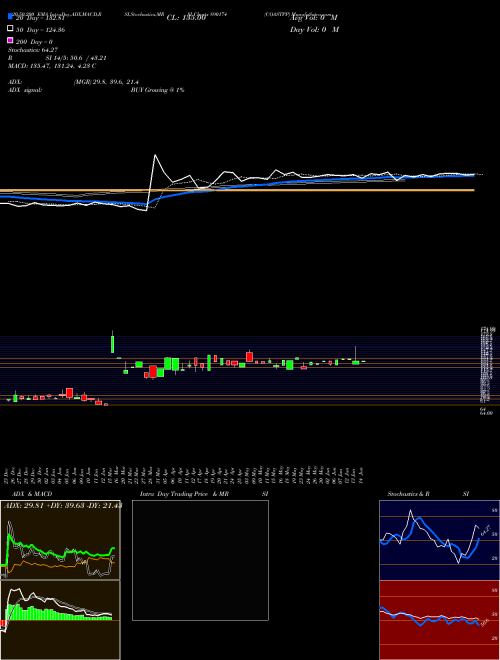
Task: Click the magenta 200 Day legend swatch
Action: pyautogui.click(x=10, y=41)
